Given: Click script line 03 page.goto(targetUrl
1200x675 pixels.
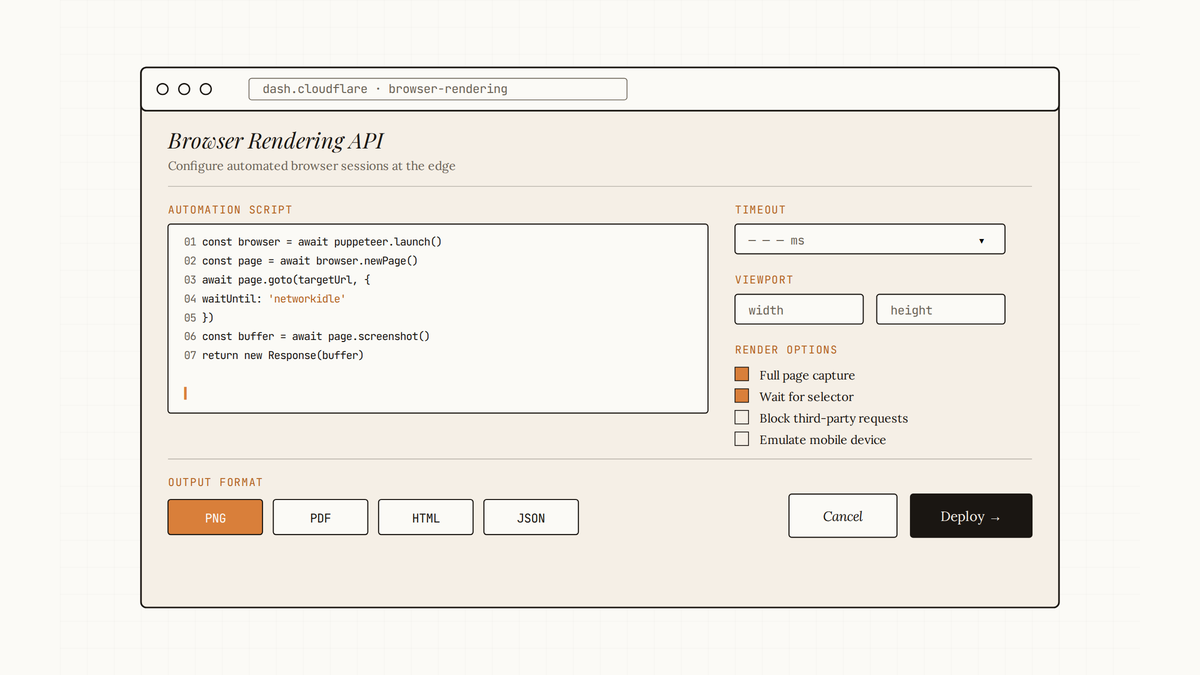Looking at the screenshot, I should 277,280.
